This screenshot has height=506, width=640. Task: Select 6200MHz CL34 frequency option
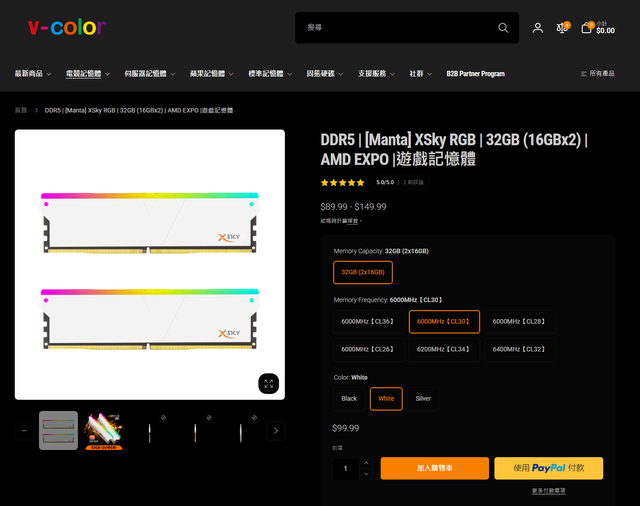(444, 349)
